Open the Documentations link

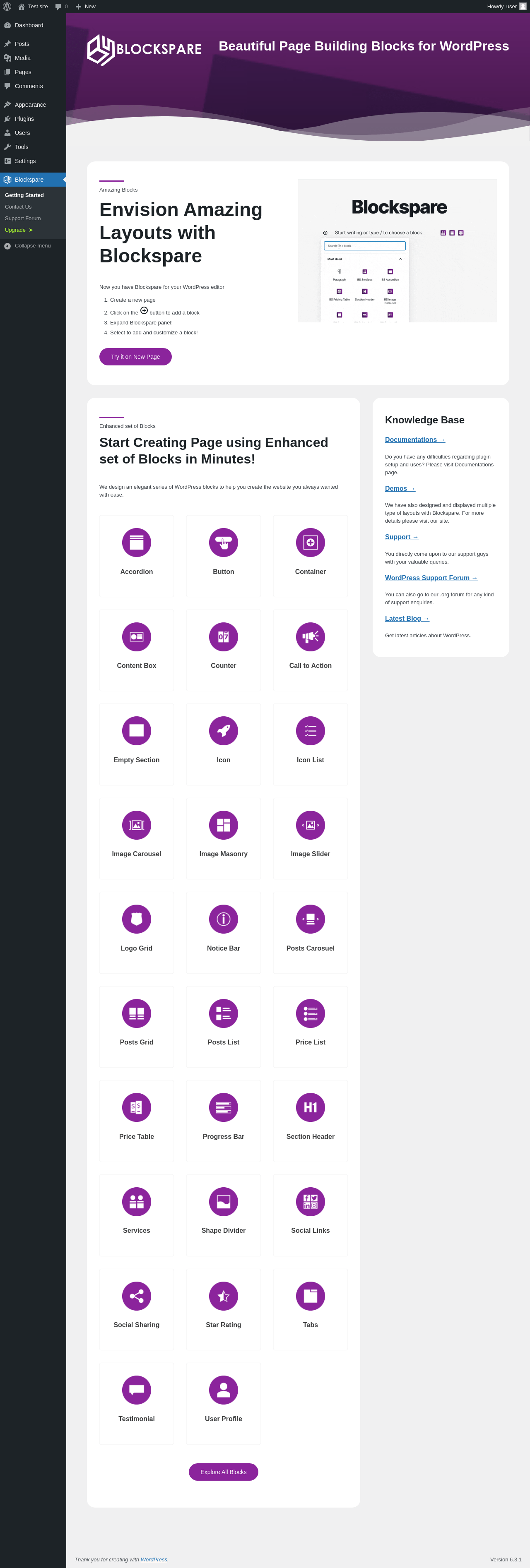click(x=415, y=439)
